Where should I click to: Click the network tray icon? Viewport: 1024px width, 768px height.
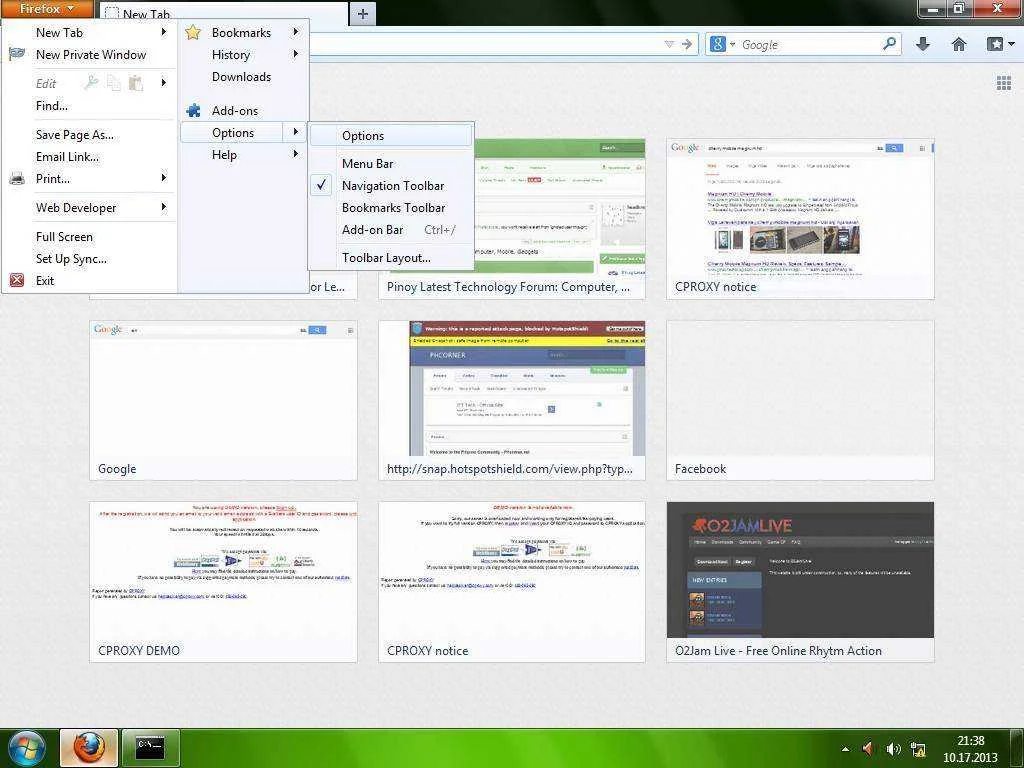[918, 748]
